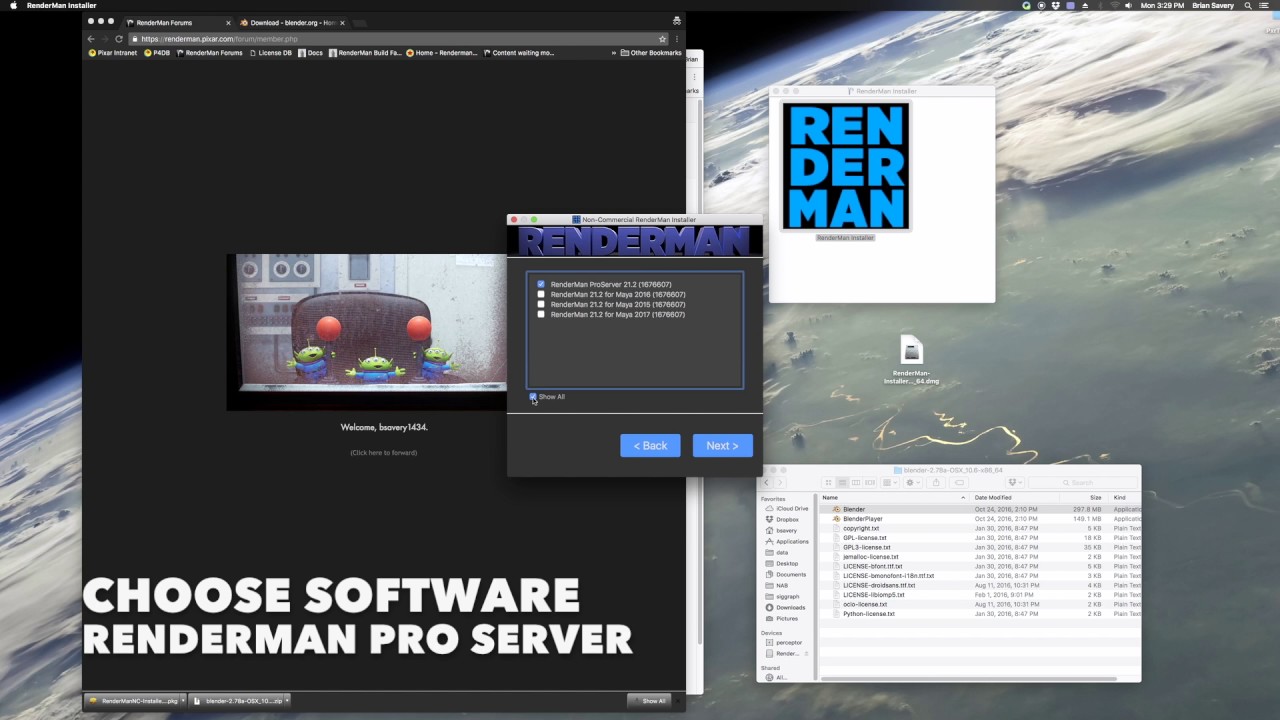
Task: Switch Finder to column view
Action: 857,482
